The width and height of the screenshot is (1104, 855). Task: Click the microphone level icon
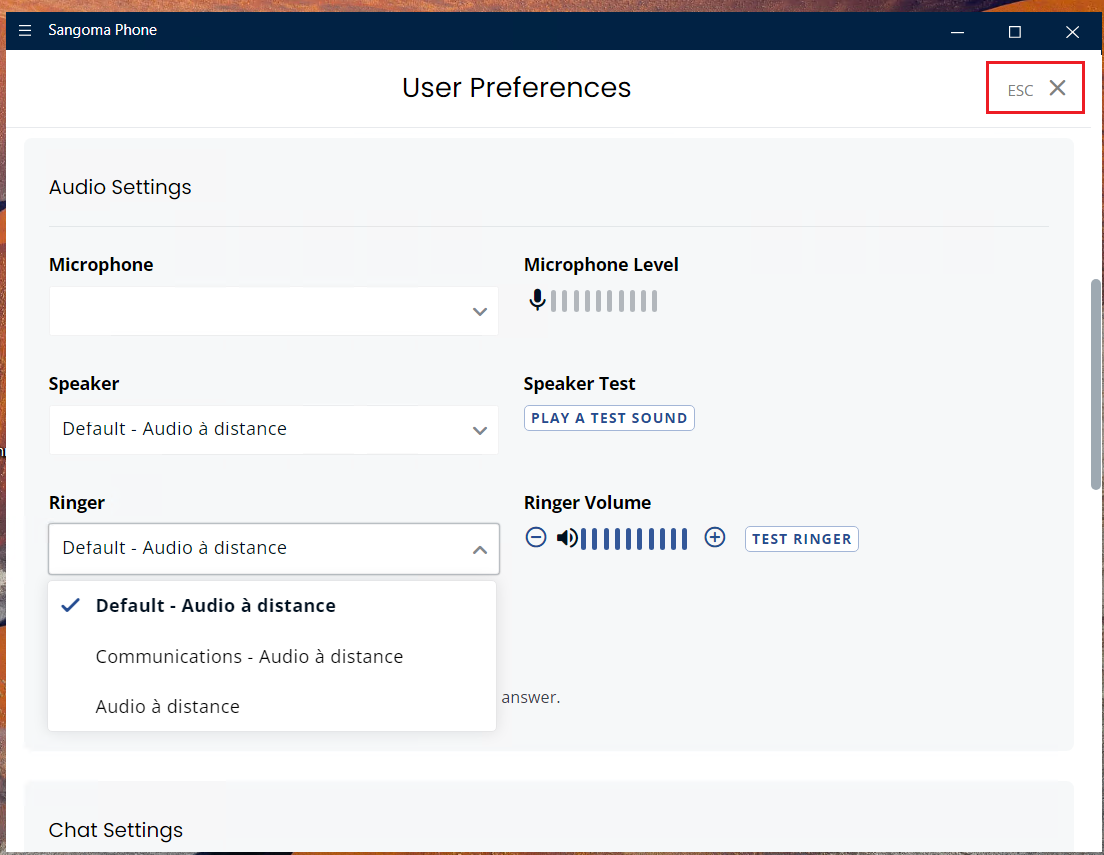click(x=537, y=300)
